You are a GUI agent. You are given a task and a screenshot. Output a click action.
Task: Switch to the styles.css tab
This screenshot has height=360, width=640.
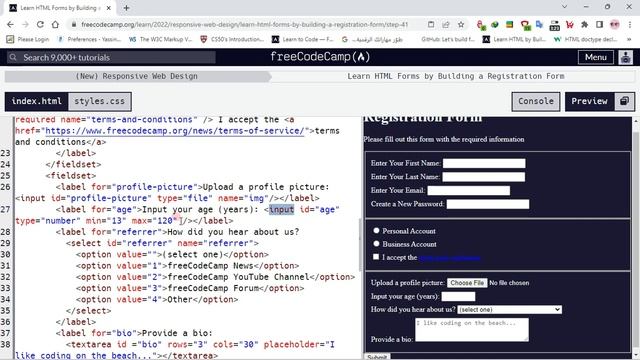tap(100, 101)
